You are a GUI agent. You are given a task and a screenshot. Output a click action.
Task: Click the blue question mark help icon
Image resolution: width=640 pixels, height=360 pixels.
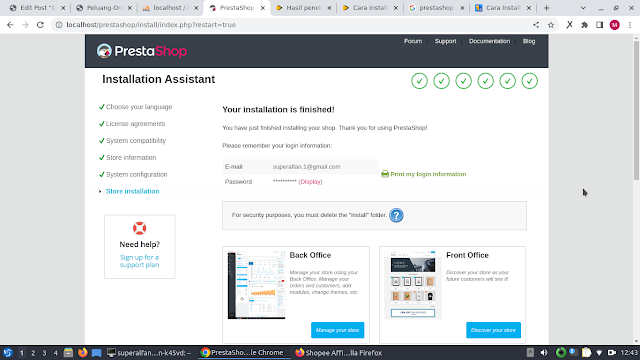[x=396, y=215]
